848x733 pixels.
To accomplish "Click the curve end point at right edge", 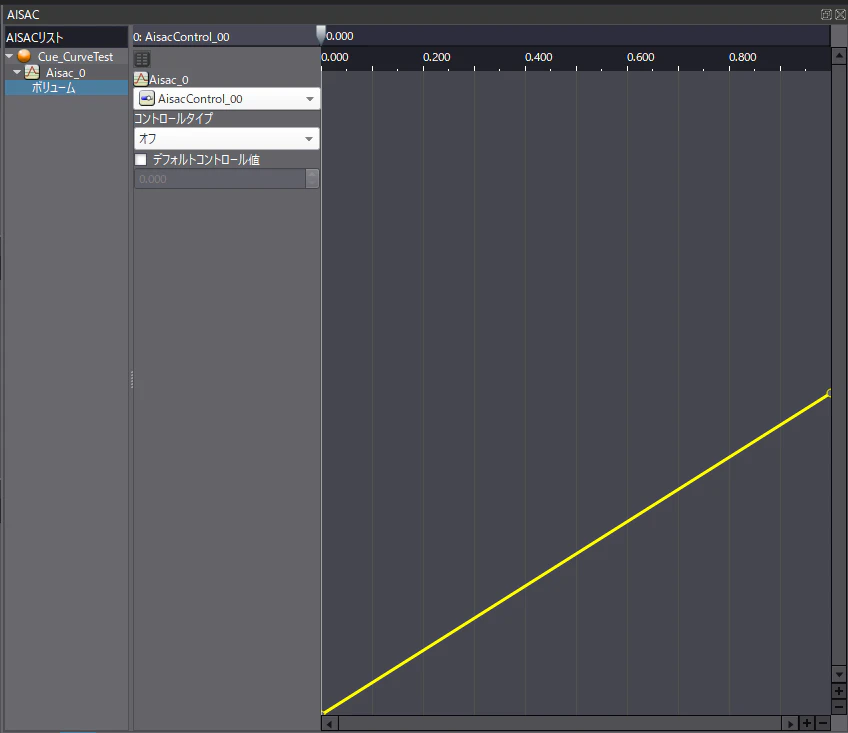I will point(829,393).
